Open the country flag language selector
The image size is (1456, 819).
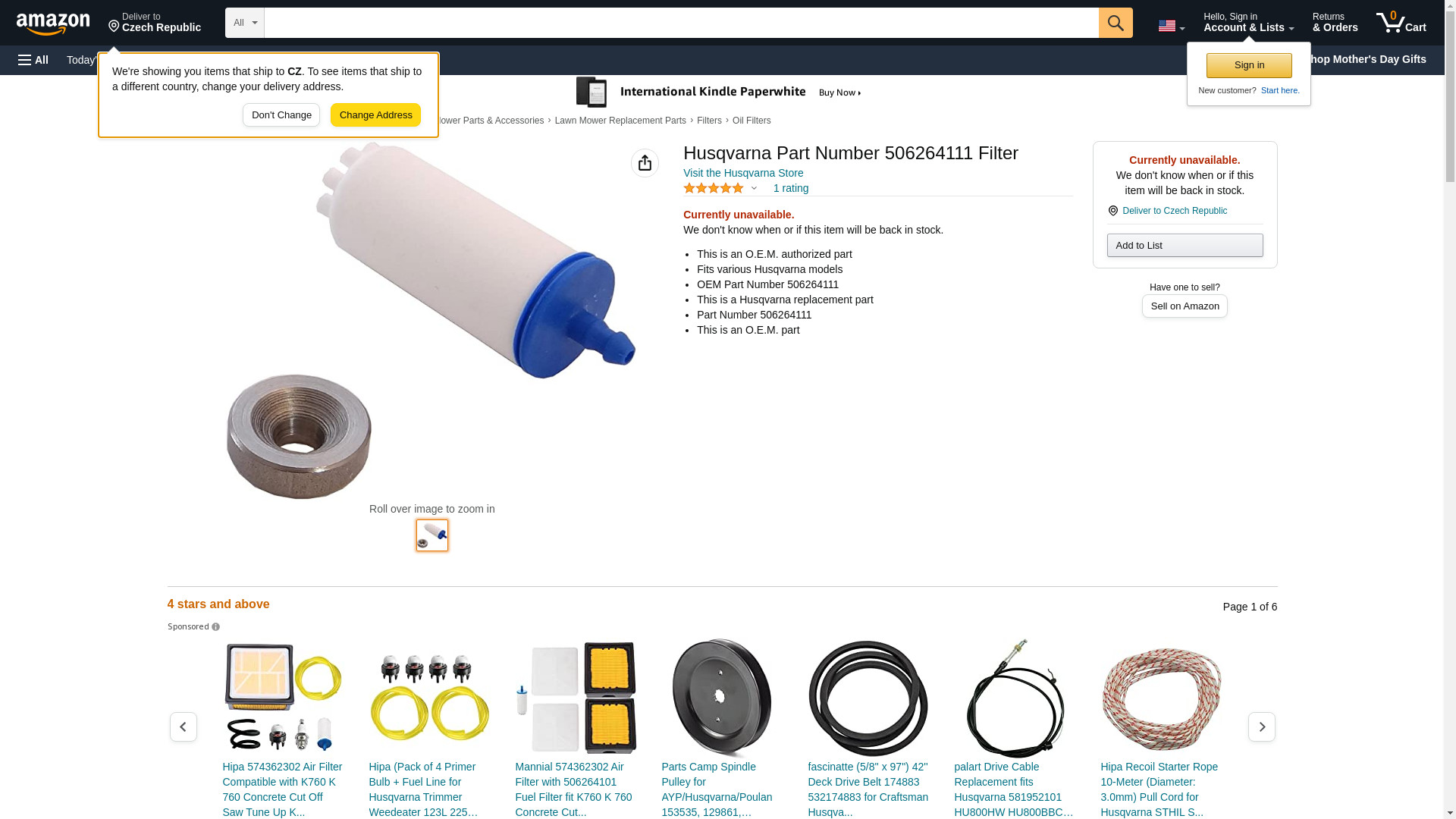[1172, 26]
